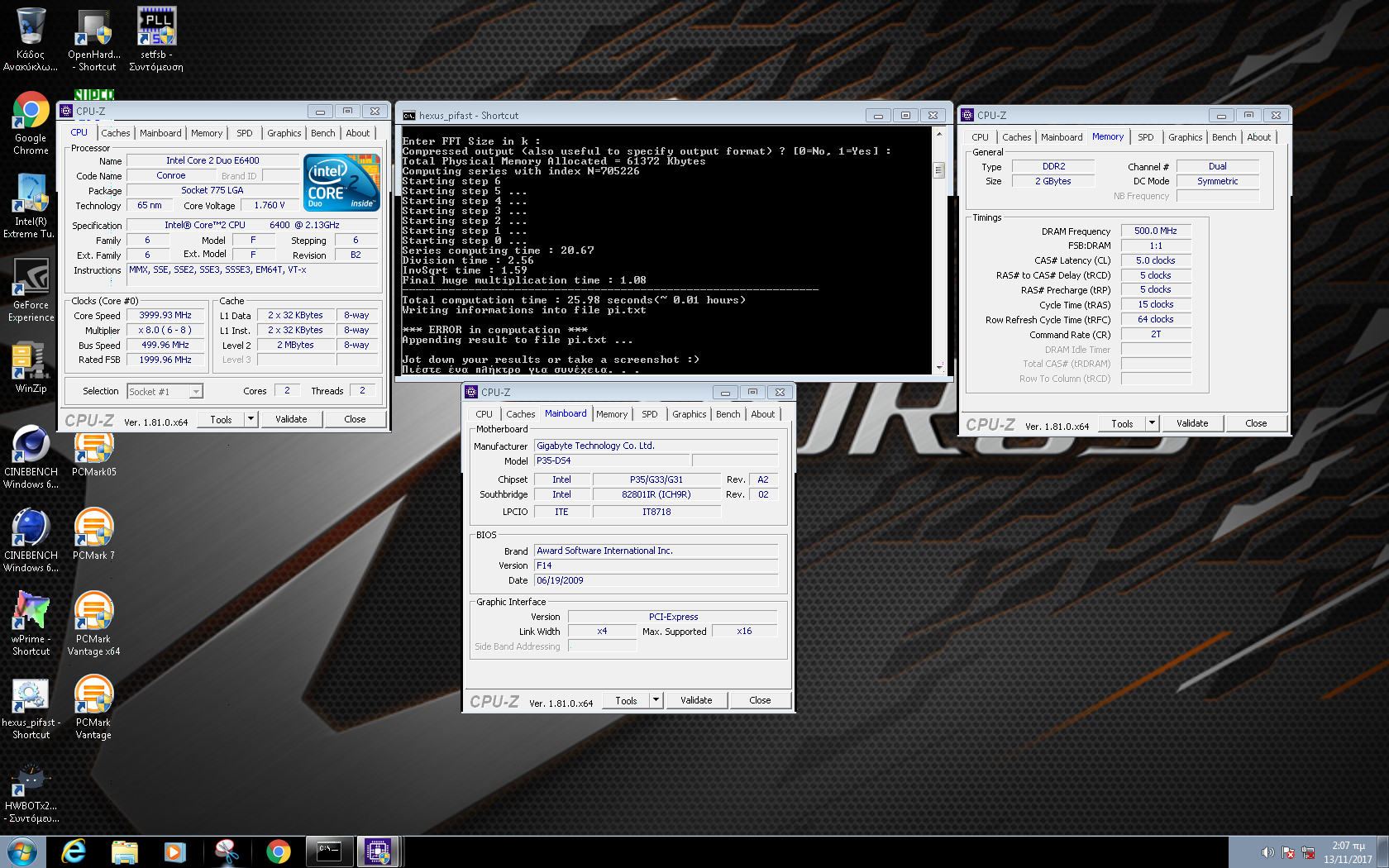This screenshot has height=868, width=1389.
Task: Open Snipping Tool on the taskbar
Action: click(227, 851)
